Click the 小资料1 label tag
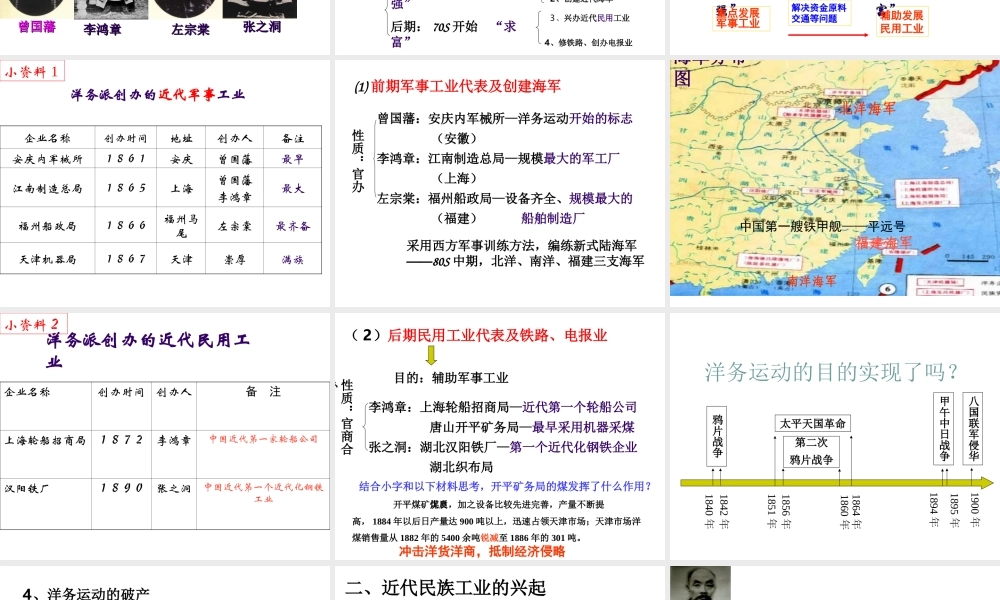This screenshot has height=600, width=1000. tap(32, 71)
